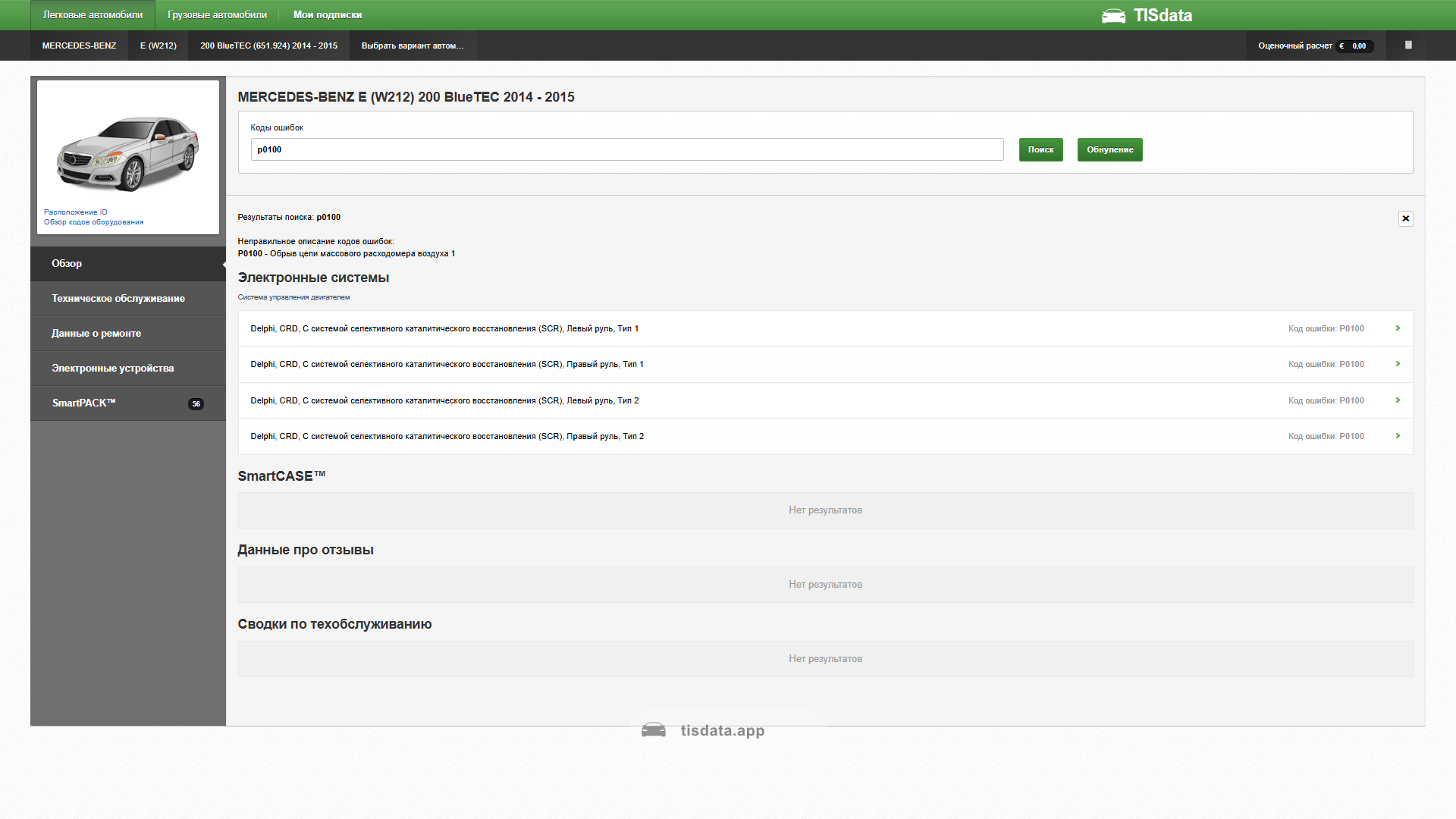Click the TISdata brand name text
1456x819 pixels.
[x=1163, y=16]
